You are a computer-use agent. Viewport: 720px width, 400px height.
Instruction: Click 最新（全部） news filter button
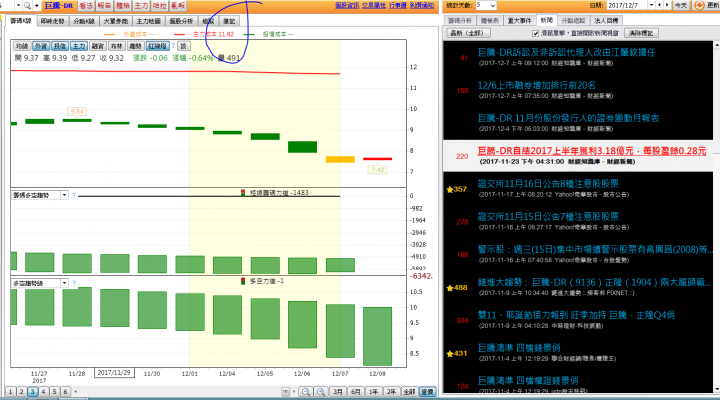(468, 33)
